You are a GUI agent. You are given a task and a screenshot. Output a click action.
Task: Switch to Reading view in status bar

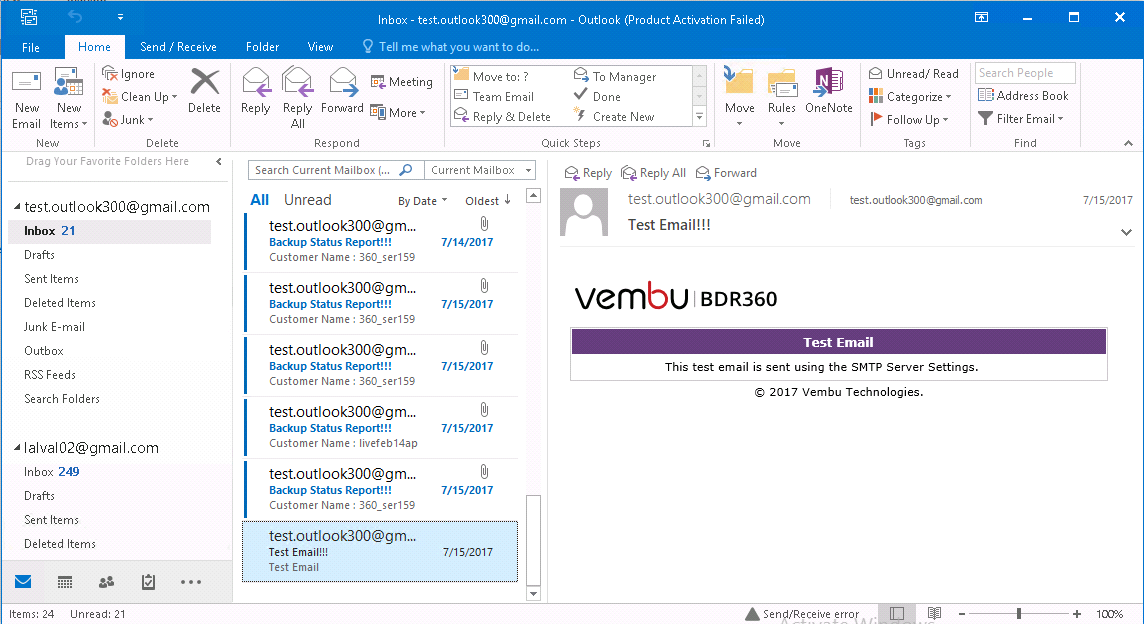coord(934,614)
